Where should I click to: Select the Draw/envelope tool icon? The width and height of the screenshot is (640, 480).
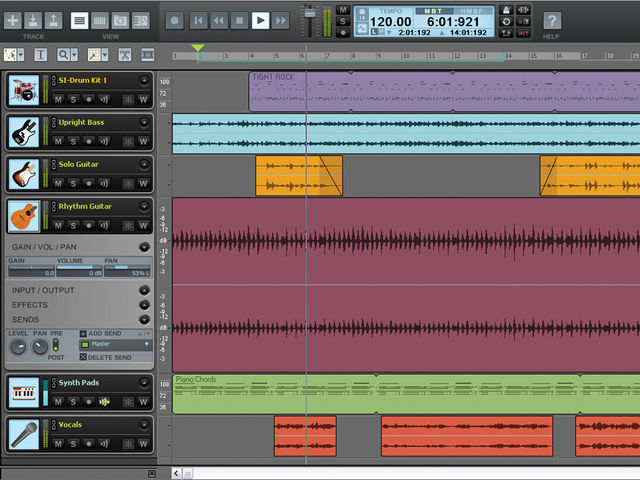pos(94,54)
